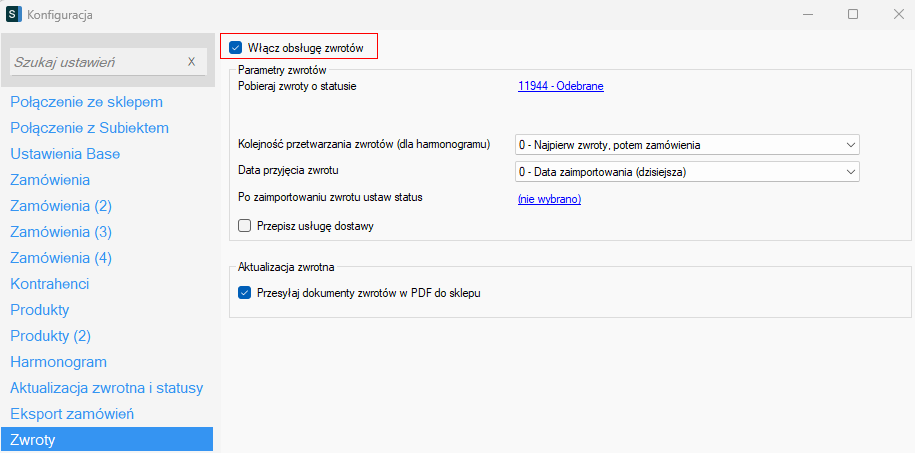Open Aktualizacja zwrotna i statusy section
The height and width of the screenshot is (453, 915).
[x=106, y=388]
